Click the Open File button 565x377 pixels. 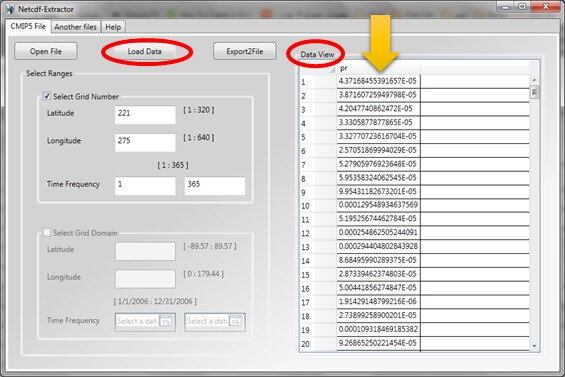46,51
